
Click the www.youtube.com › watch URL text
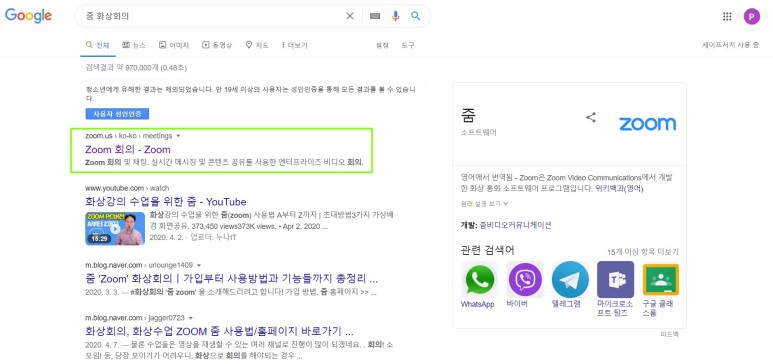pos(127,188)
